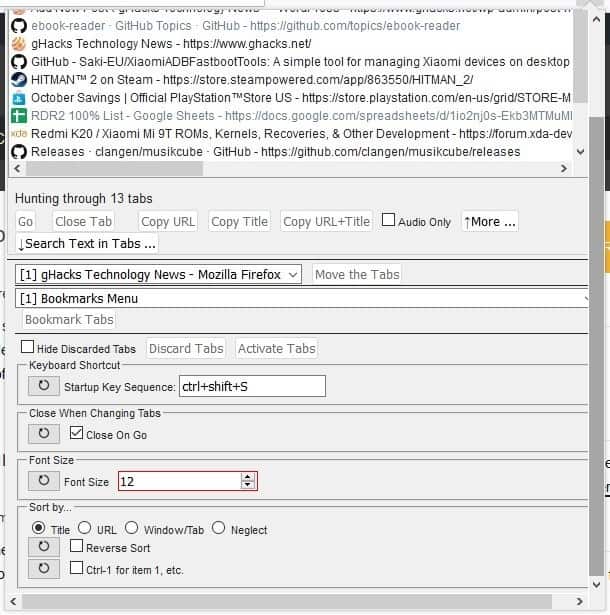Click popup bottom scrollbar right arrow
The image size is (610, 615).
(579, 602)
